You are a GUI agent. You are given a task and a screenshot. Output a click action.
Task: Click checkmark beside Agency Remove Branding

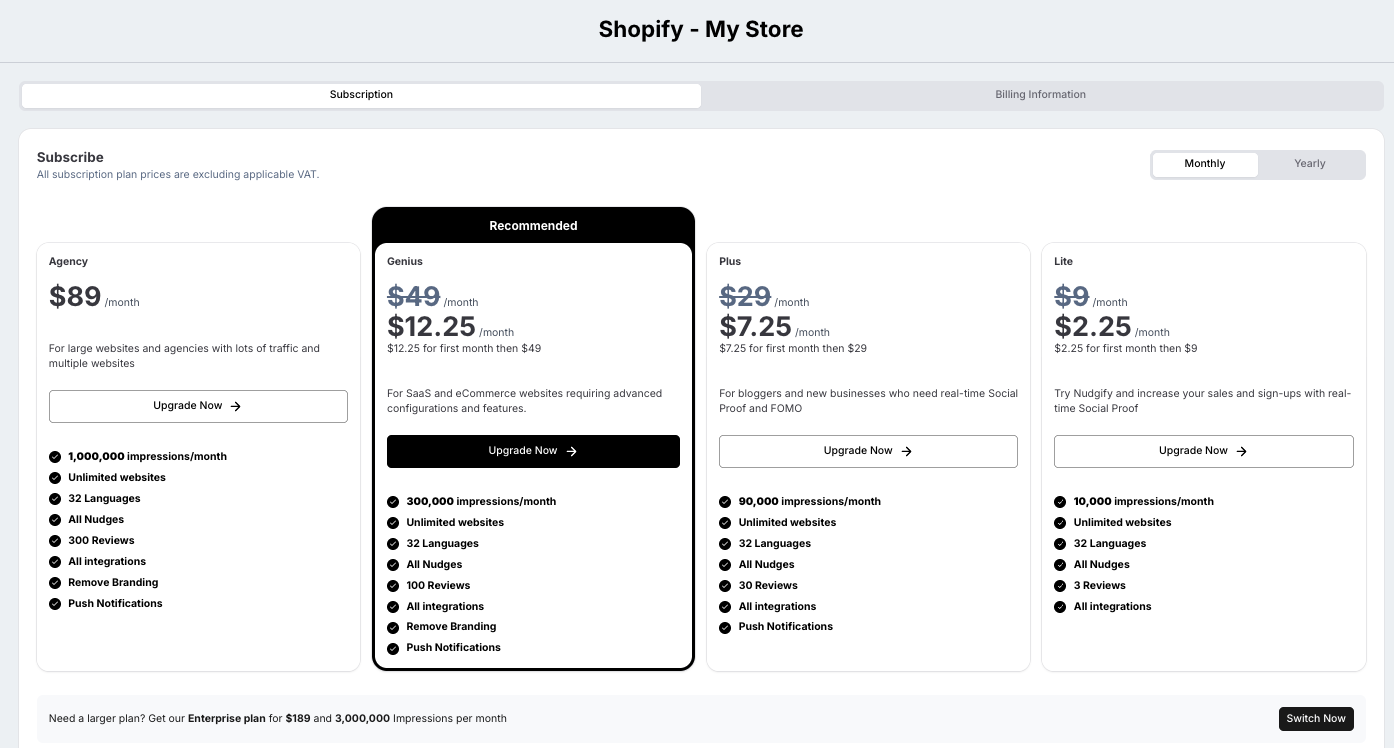[55, 583]
